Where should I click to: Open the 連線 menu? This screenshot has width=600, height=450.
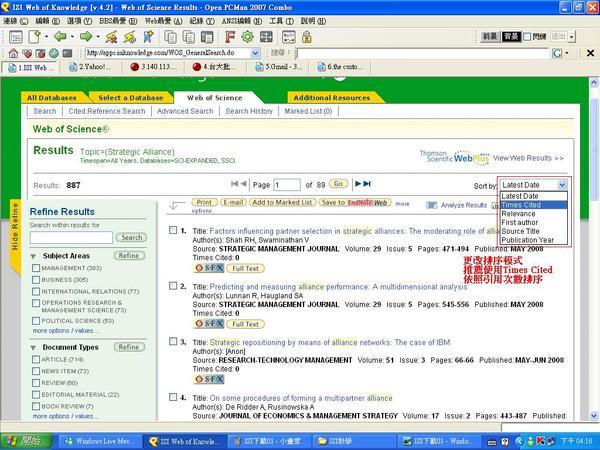(16, 21)
